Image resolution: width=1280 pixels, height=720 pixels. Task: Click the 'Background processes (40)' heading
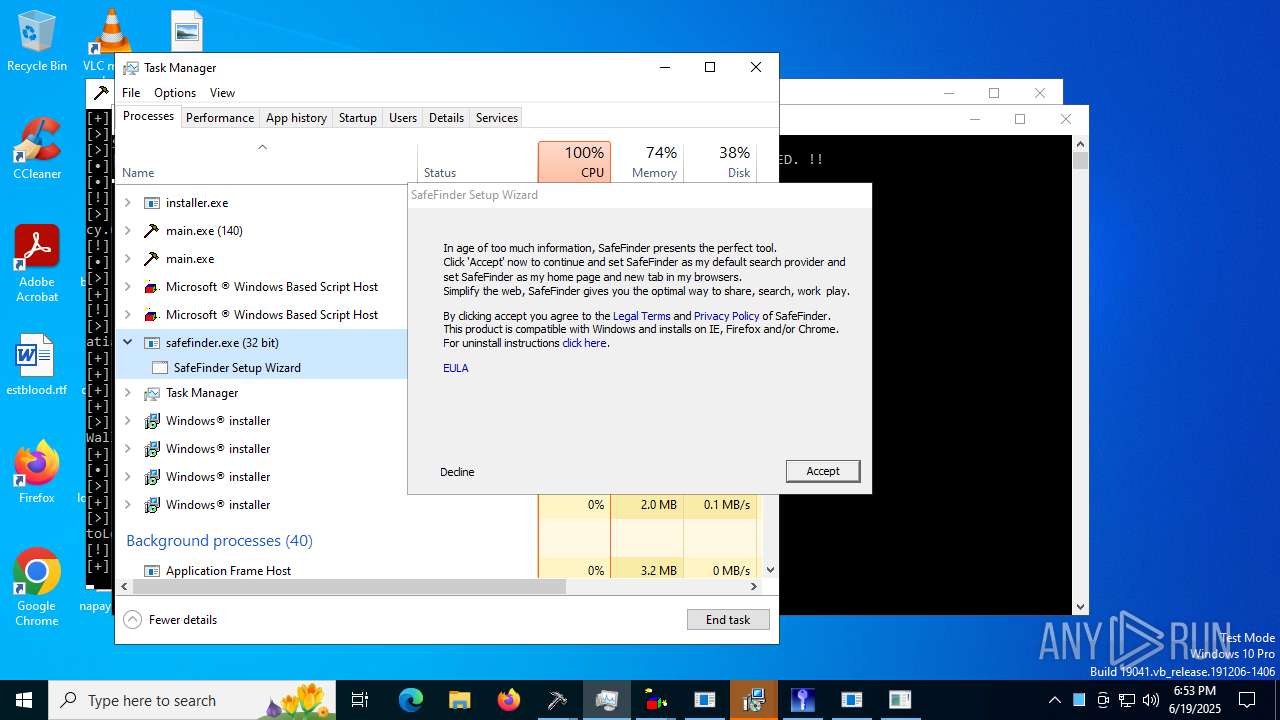point(219,541)
